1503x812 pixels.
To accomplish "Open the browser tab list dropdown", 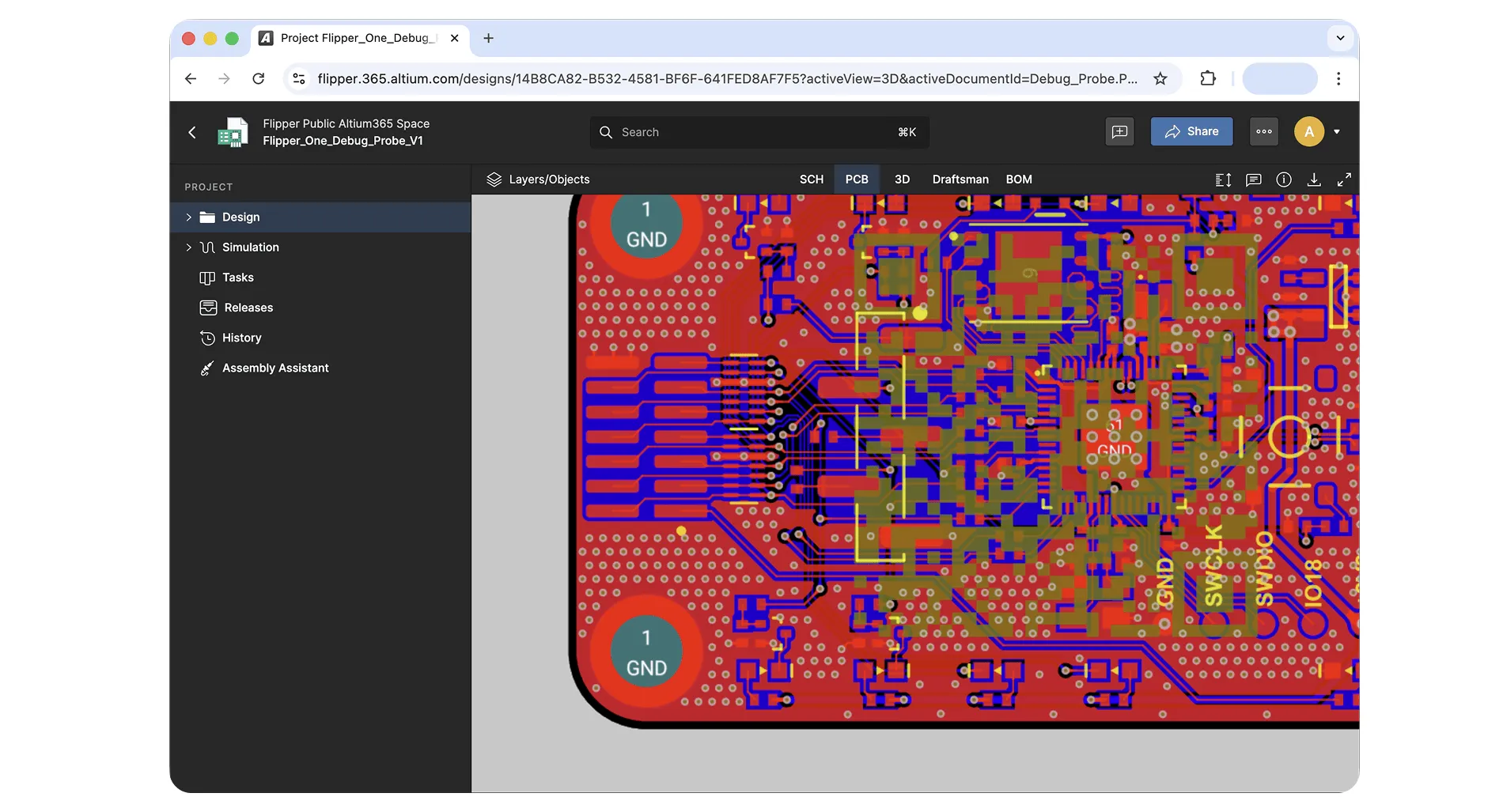I will pos(1340,38).
